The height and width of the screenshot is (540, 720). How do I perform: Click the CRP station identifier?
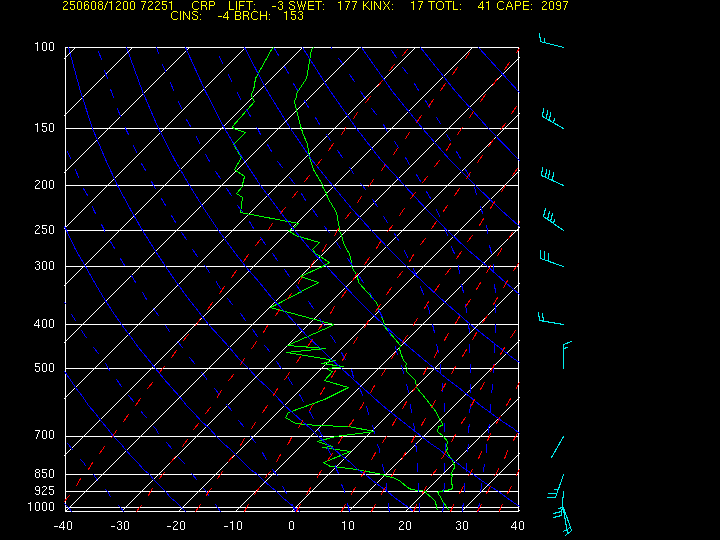tap(203, 6)
